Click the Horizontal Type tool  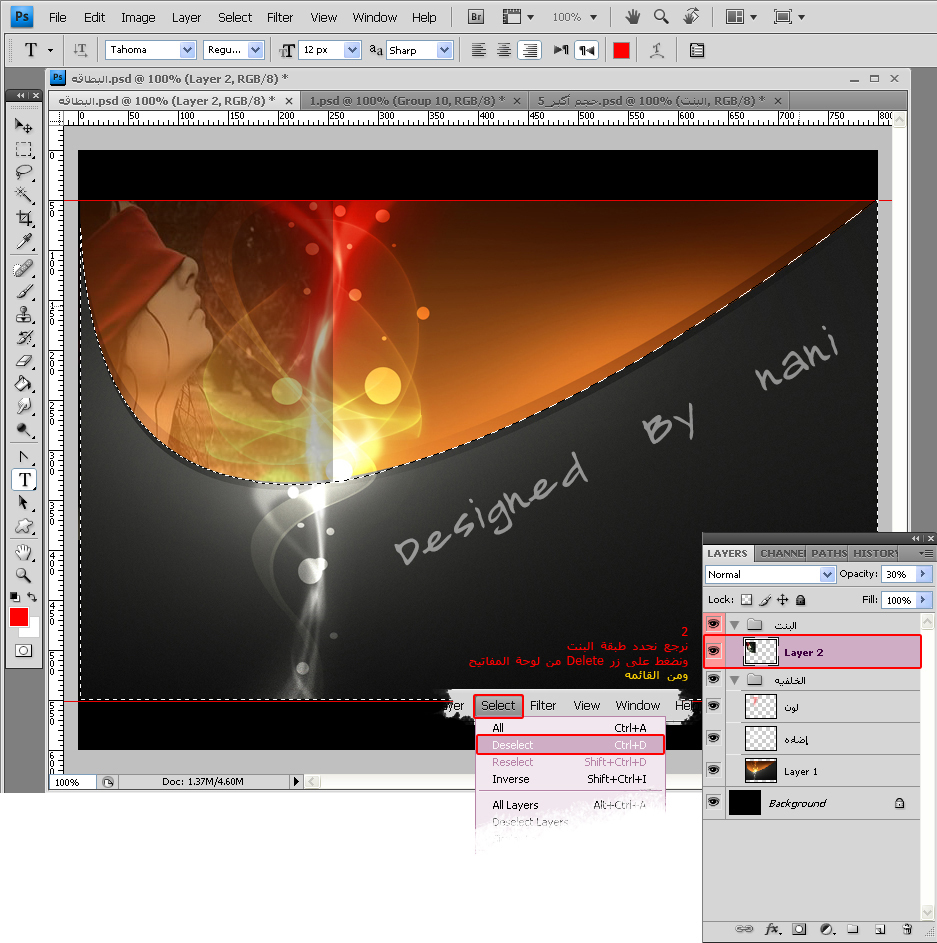tap(24, 479)
